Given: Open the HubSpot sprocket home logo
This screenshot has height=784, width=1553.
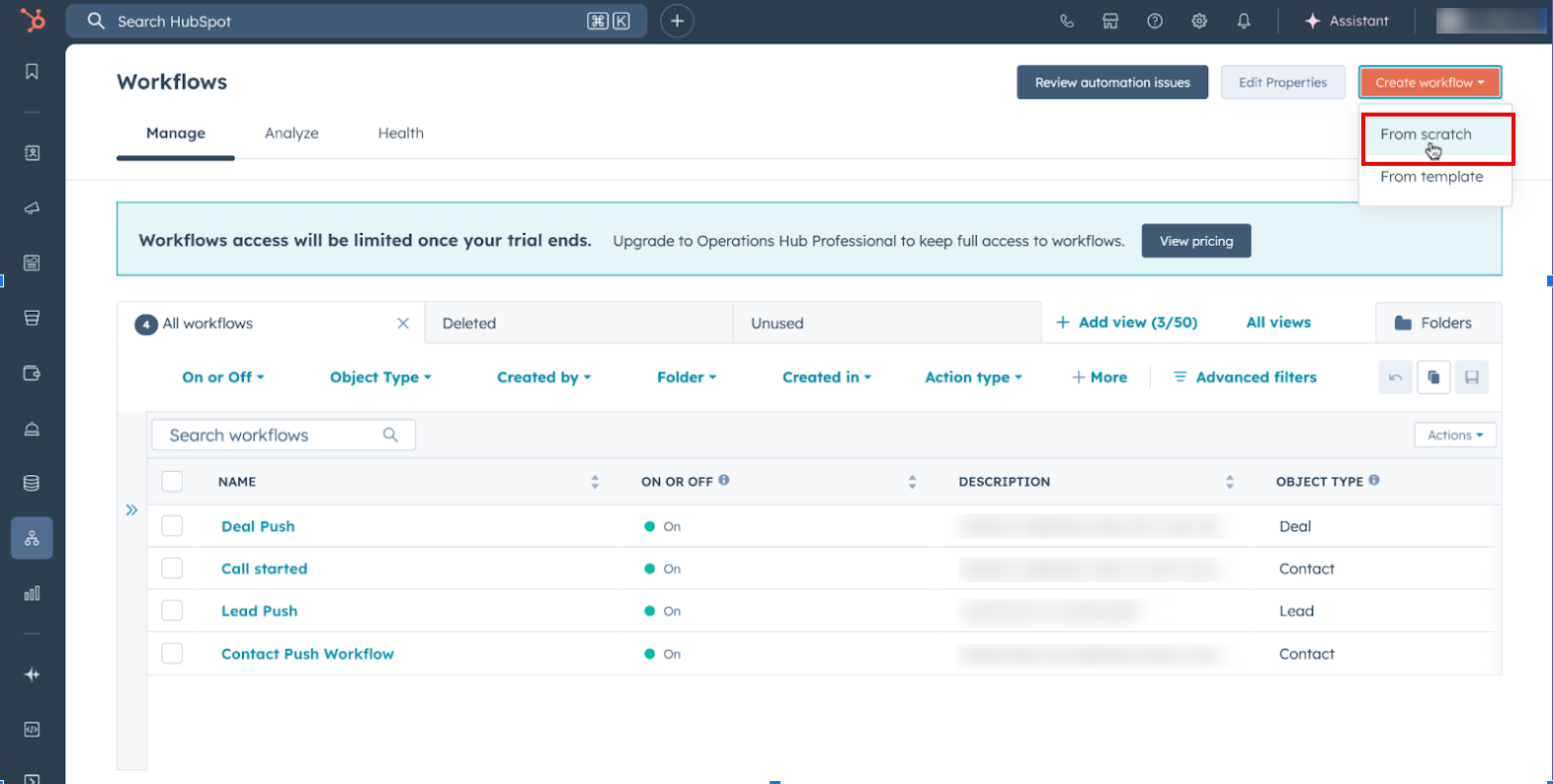Looking at the screenshot, I should [x=33, y=20].
